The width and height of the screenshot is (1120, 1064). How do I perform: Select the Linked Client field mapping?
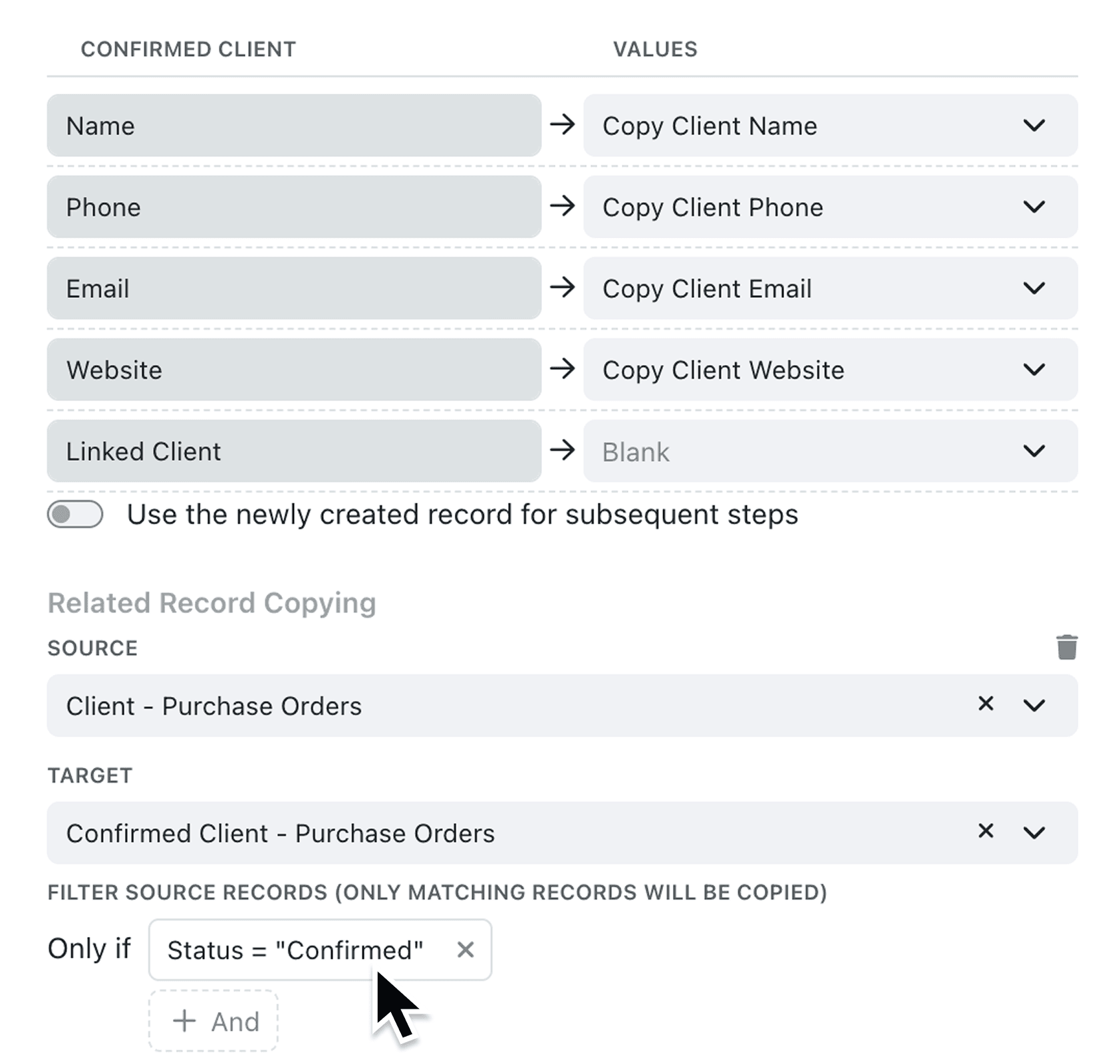pos(295,451)
